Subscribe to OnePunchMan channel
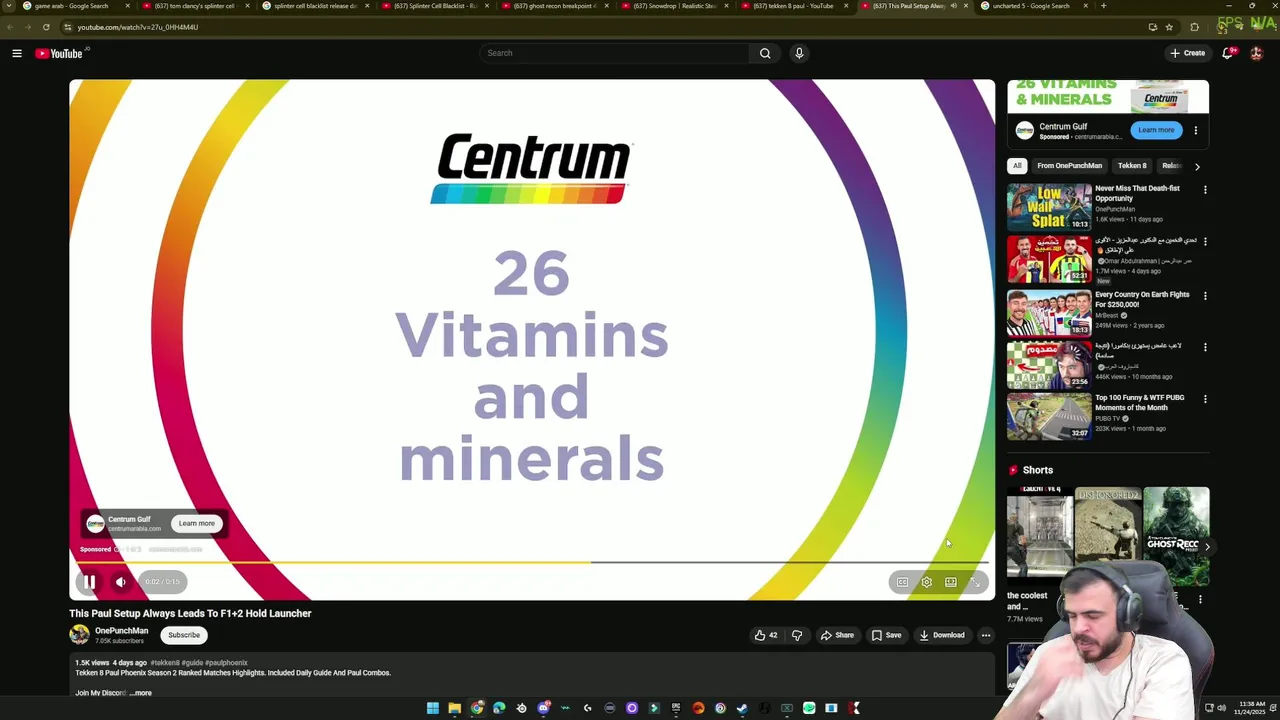 point(184,635)
